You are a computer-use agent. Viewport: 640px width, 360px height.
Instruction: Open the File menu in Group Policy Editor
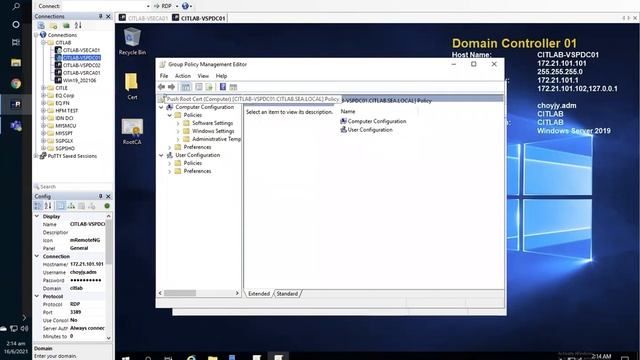click(164, 76)
